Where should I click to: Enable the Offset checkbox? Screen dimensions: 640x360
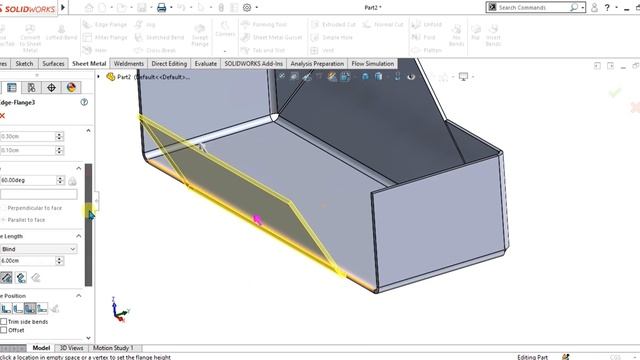(x=4, y=330)
